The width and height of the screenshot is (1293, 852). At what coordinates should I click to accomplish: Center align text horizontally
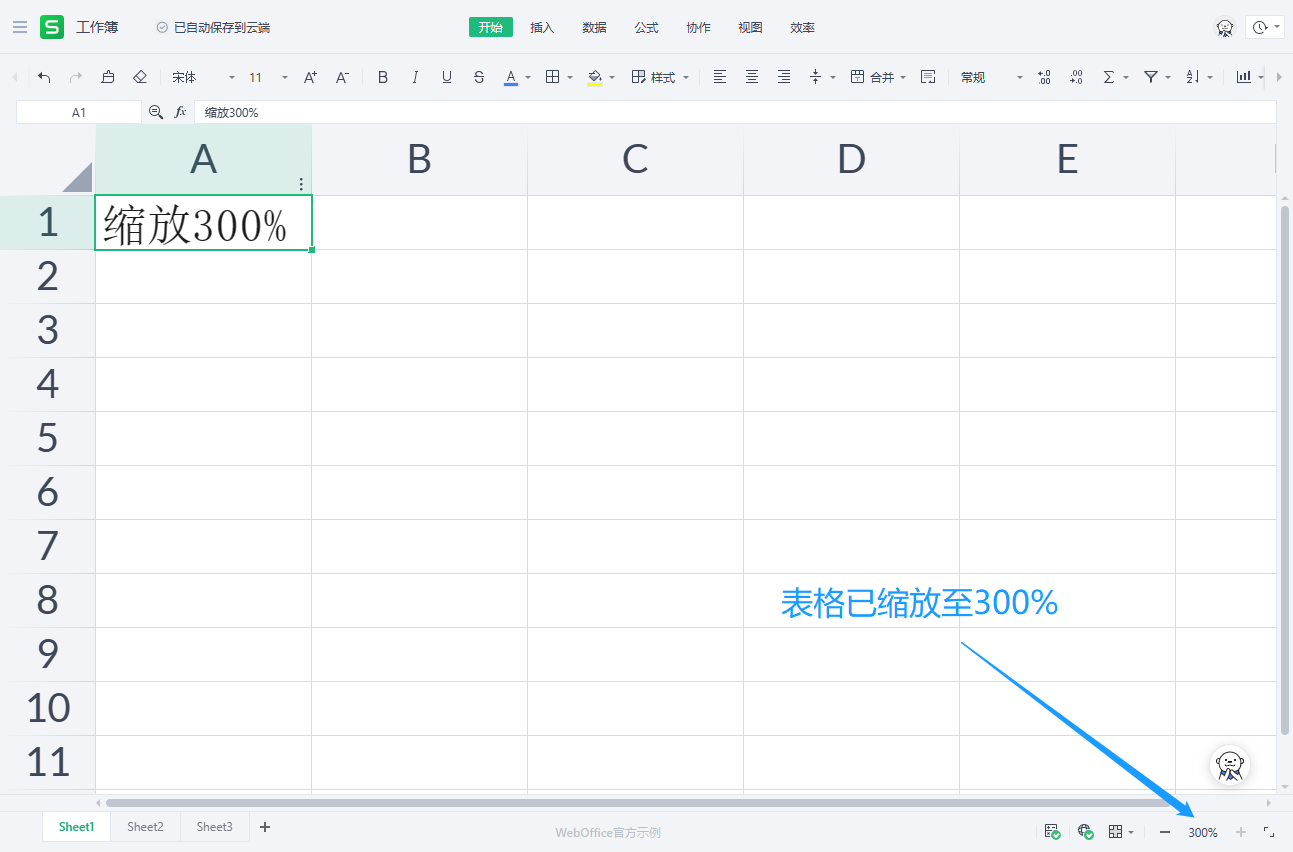[752, 77]
